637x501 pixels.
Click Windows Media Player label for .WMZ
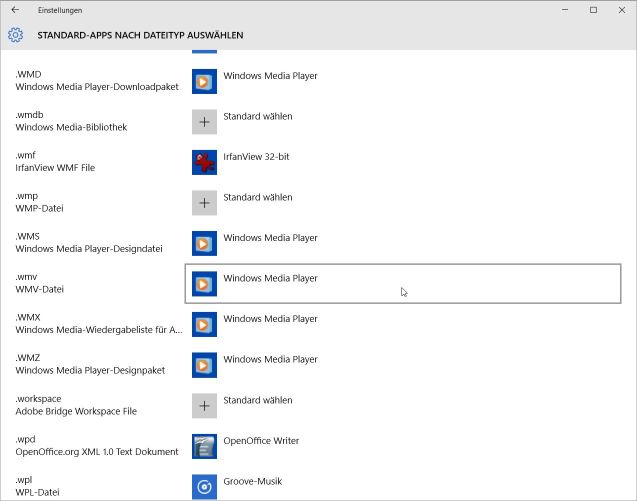(270, 360)
